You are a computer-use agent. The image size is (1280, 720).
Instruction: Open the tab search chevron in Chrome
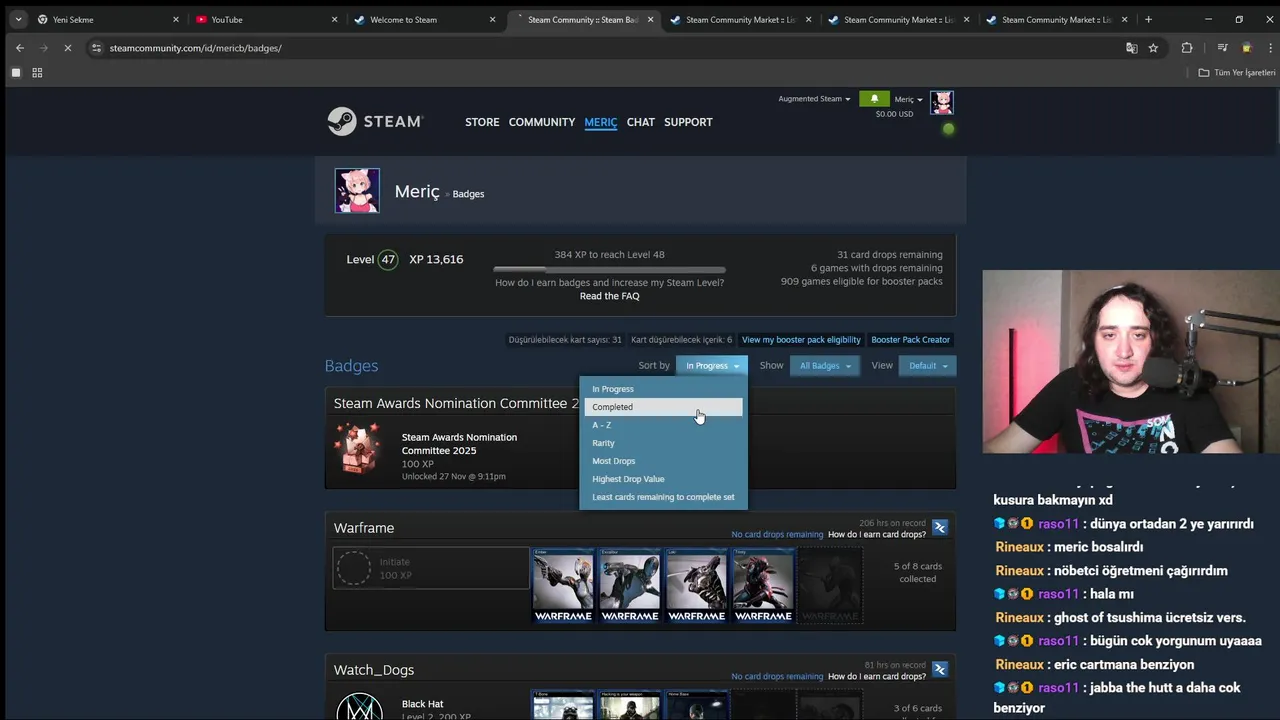(18, 19)
